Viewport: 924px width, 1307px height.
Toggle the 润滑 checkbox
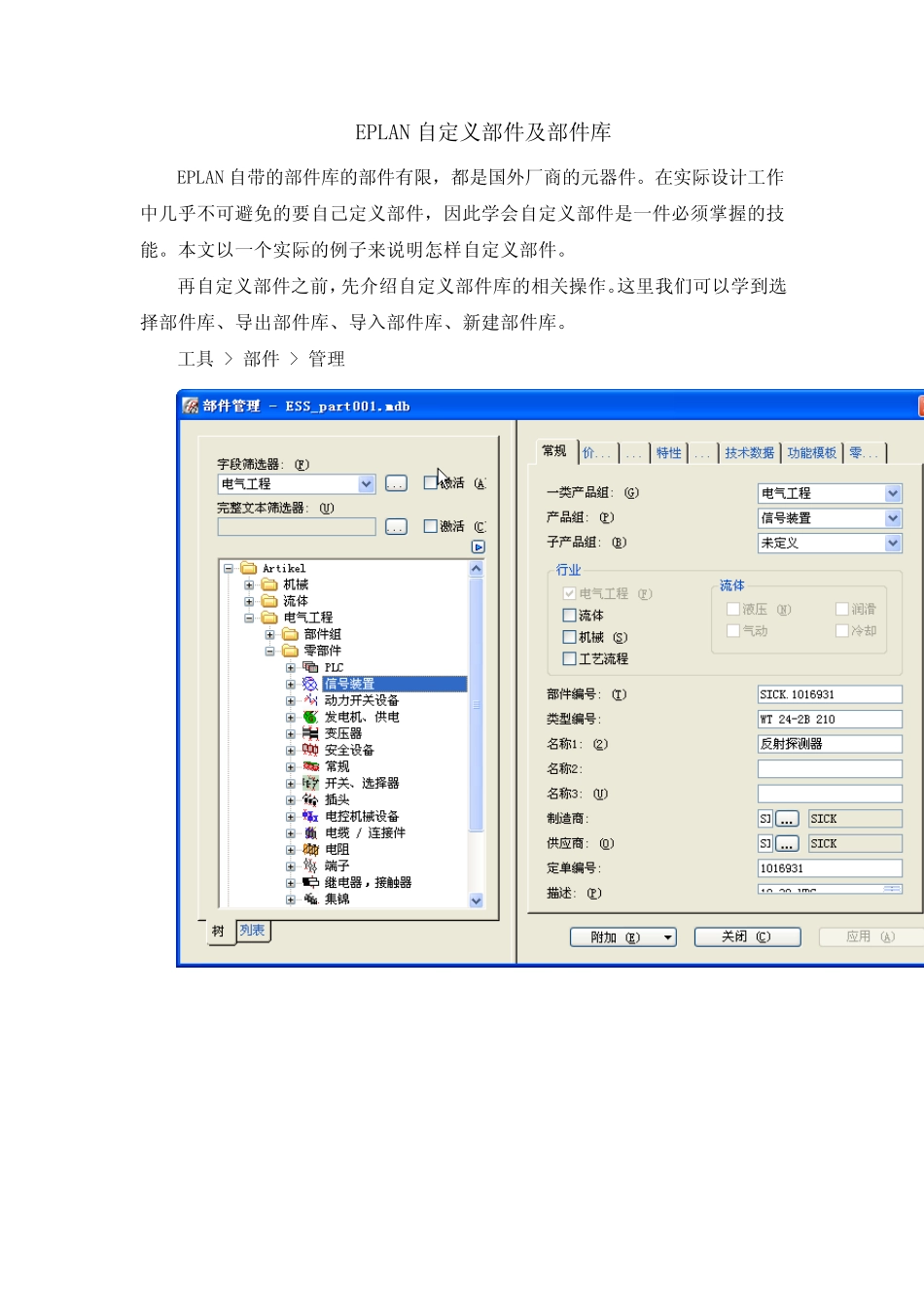click(x=842, y=609)
